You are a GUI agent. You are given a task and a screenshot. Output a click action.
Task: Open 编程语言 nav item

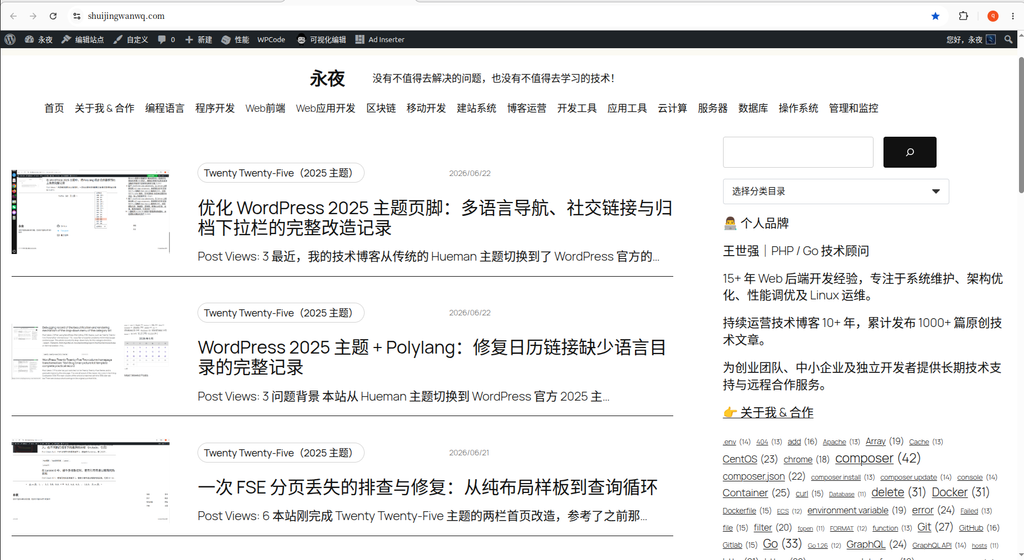pyautogui.click(x=165, y=108)
